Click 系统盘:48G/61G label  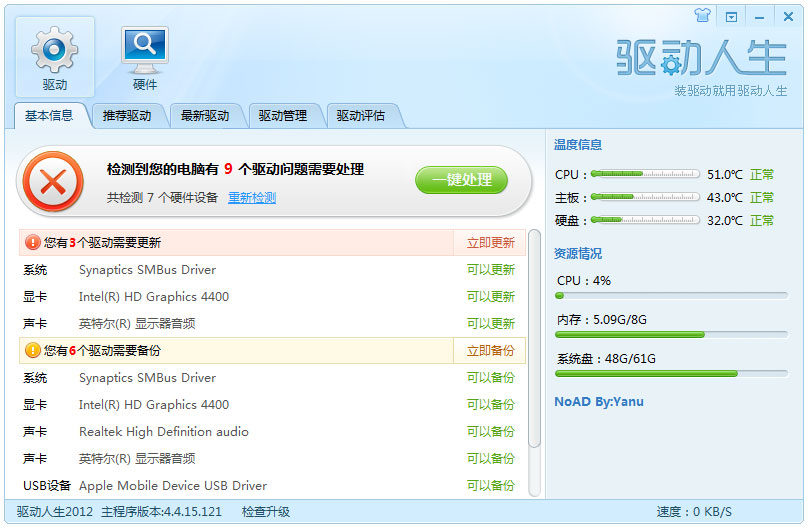tap(606, 359)
